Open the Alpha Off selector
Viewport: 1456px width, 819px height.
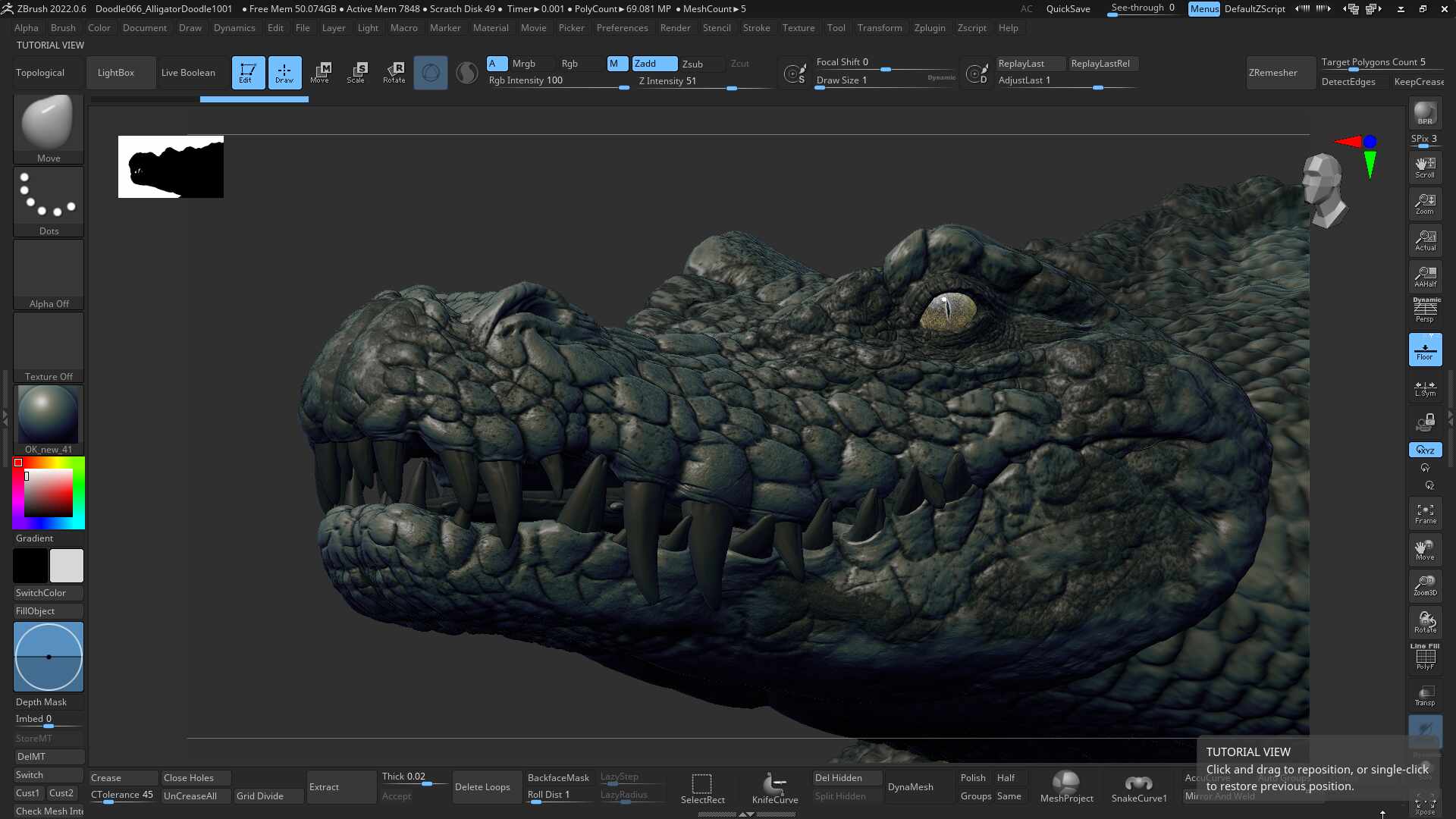click(x=49, y=275)
